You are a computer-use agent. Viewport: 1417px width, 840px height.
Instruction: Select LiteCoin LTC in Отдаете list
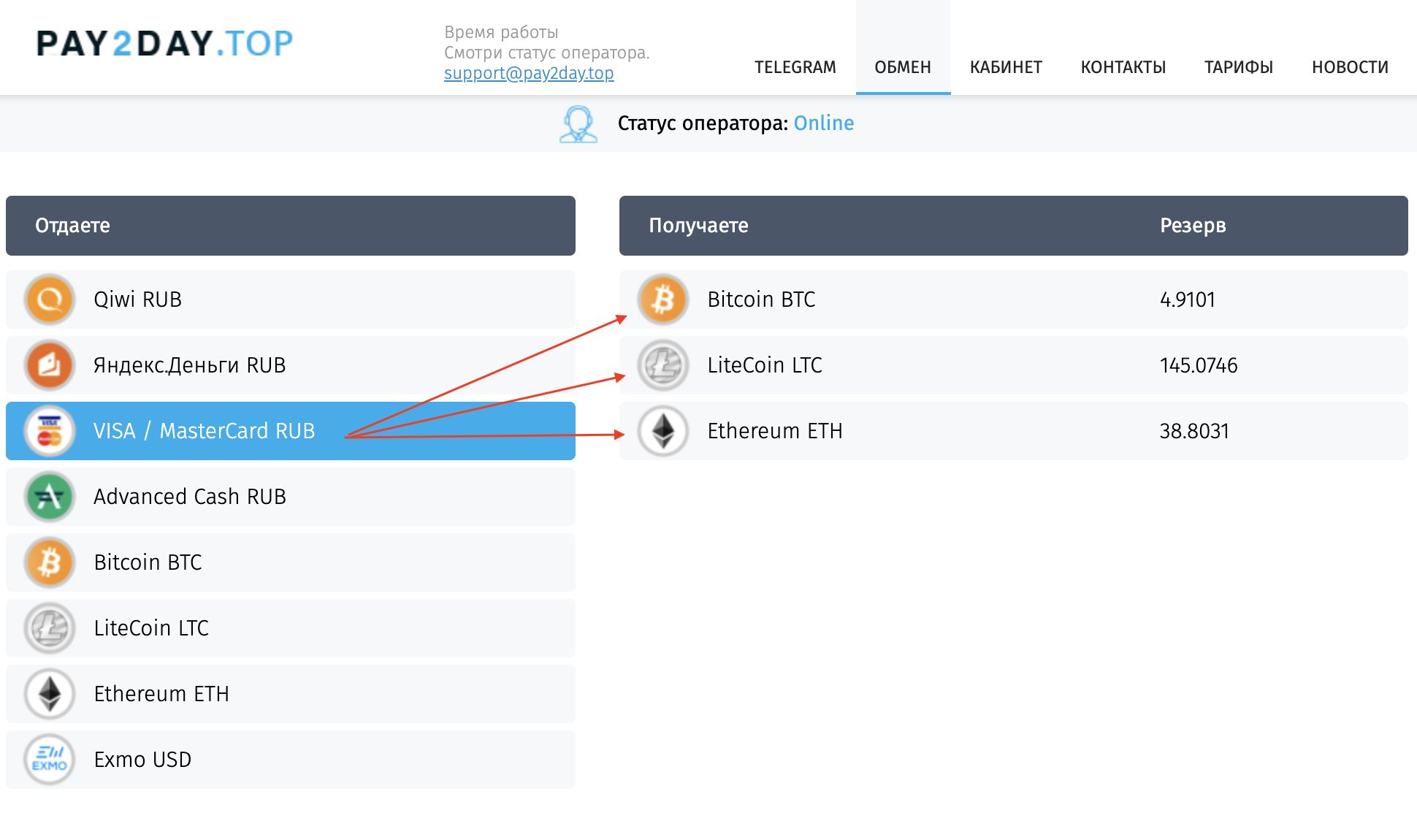click(x=291, y=628)
